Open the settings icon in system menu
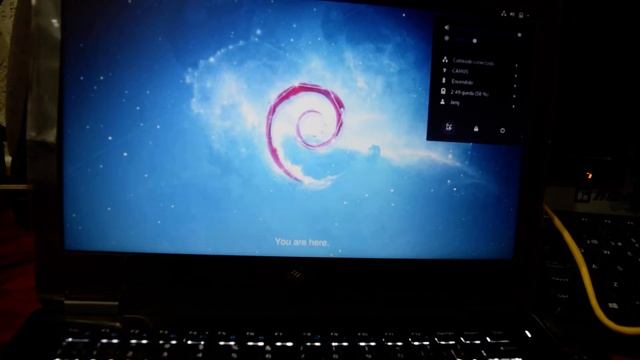 [x=449, y=127]
